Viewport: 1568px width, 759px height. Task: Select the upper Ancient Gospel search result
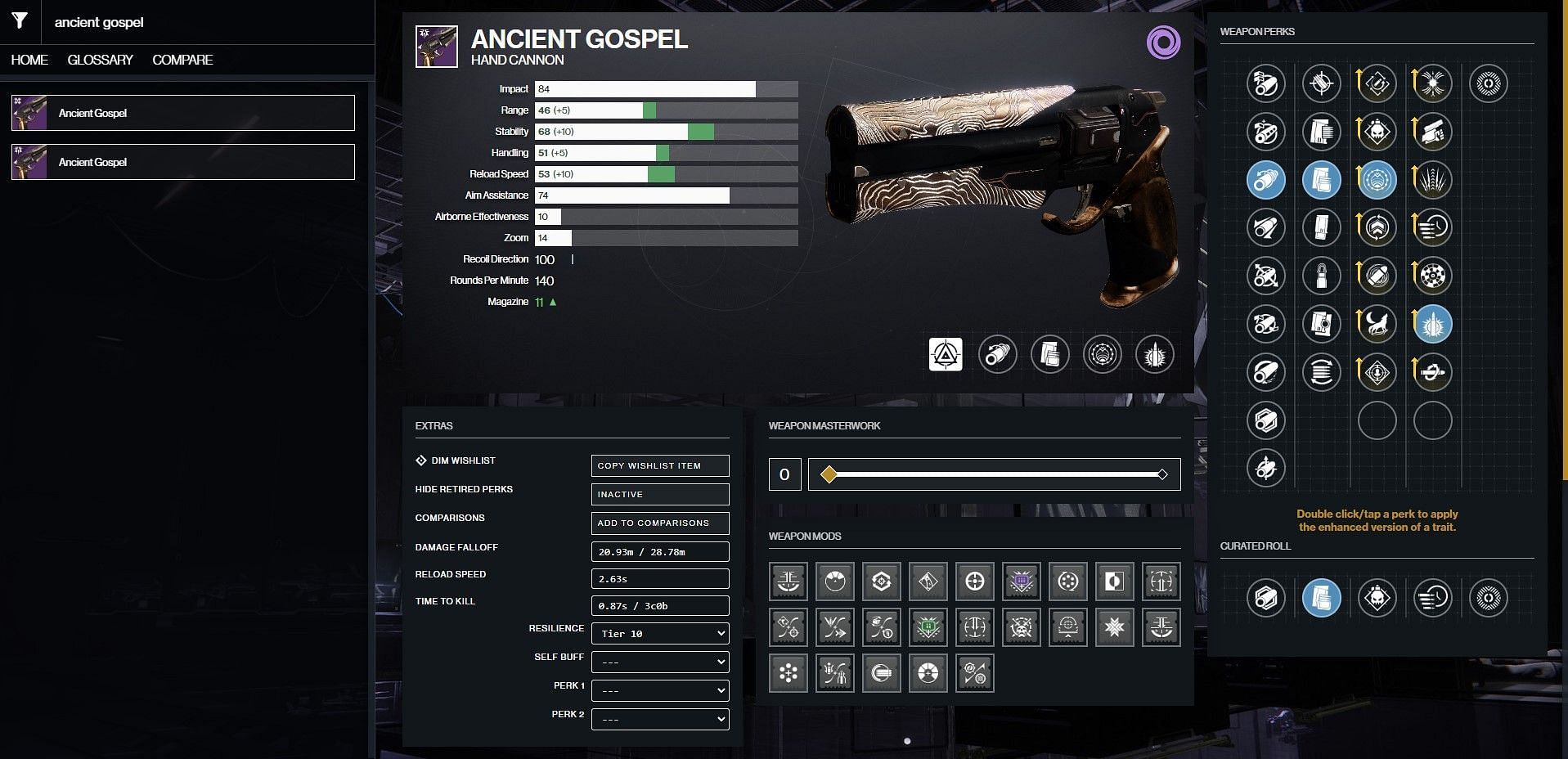coord(183,113)
